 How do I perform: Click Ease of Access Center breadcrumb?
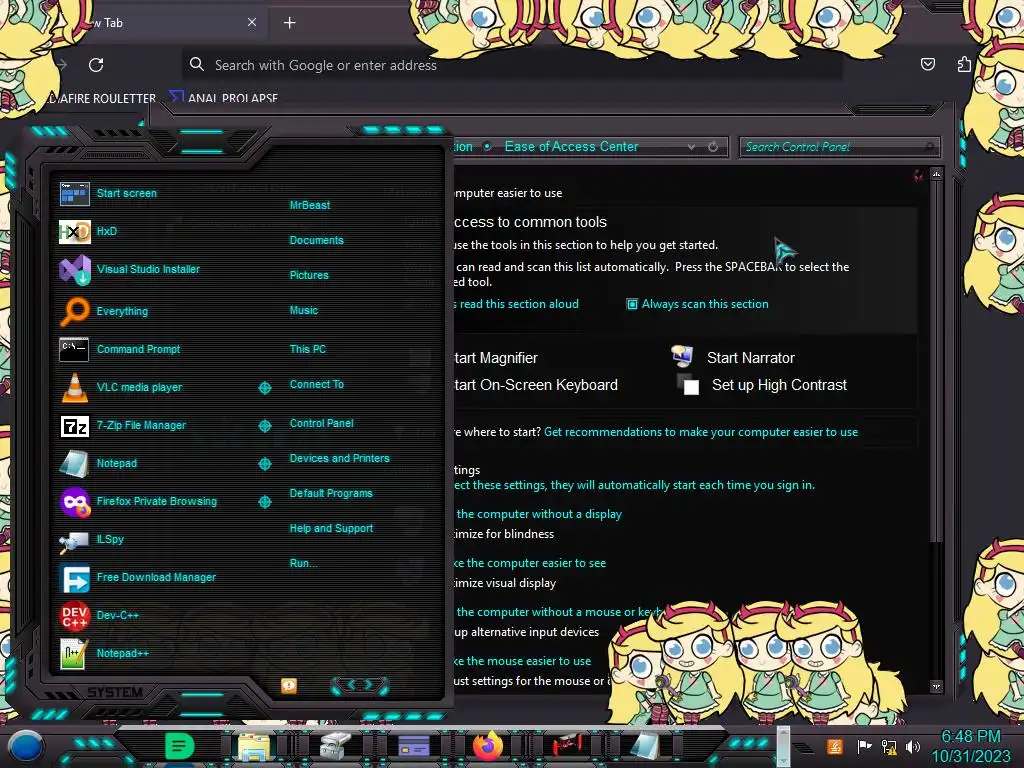tap(571, 147)
